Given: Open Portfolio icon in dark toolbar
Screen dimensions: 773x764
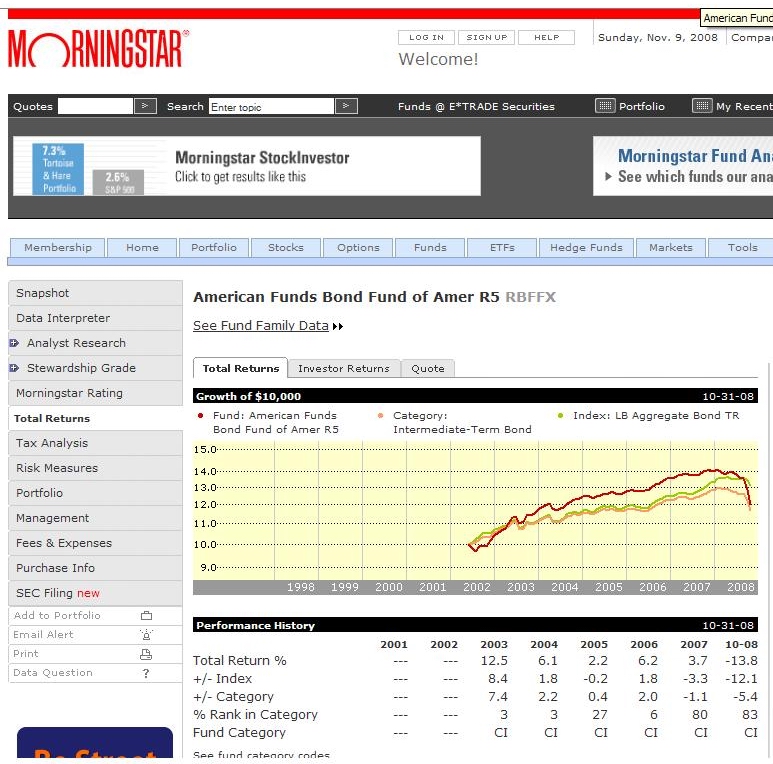Looking at the screenshot, I should pos(605,106).
